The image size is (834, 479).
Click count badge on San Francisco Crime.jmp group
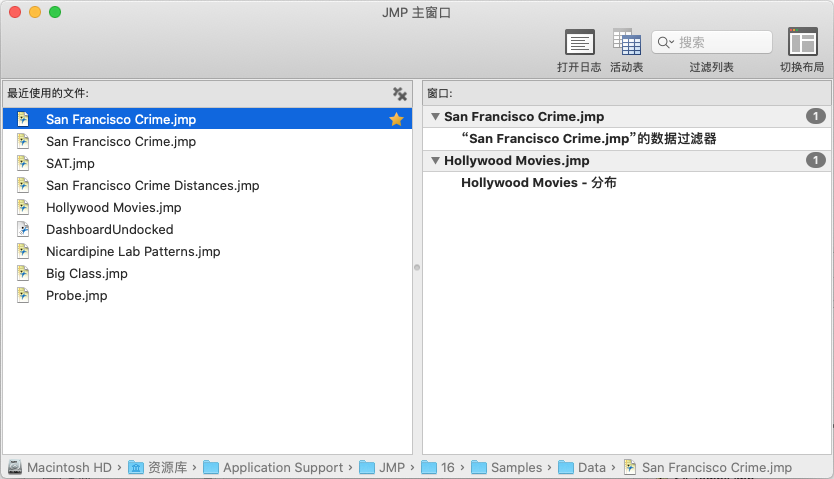pyautogui.click(x=816, y=116)
